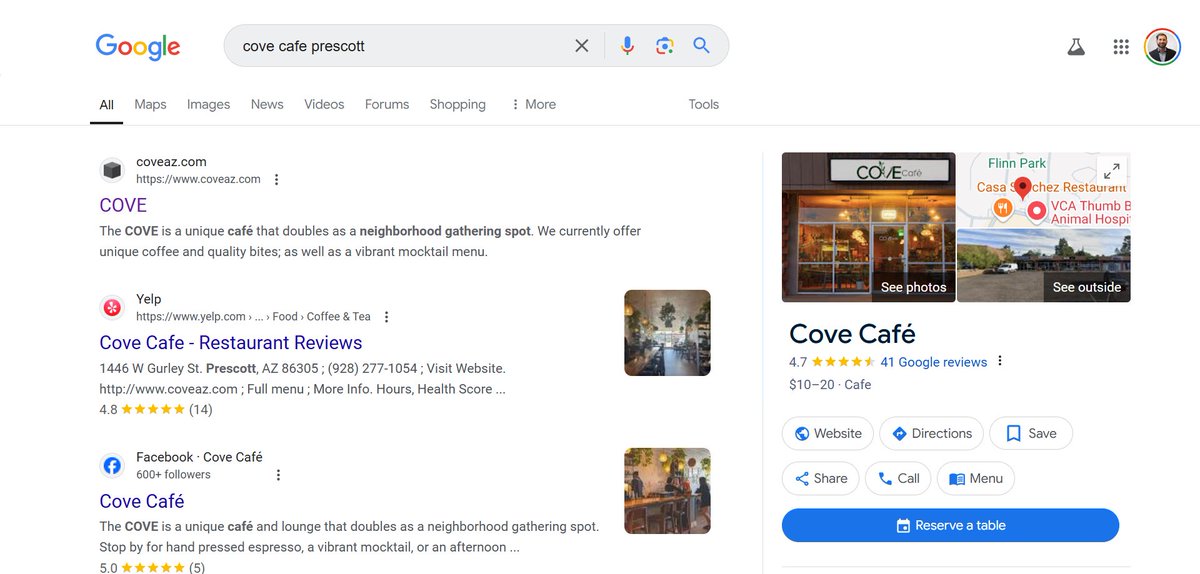Viewport: 1200px width, 574px height.
Task: Click the Yelp favicon
Action: pyautogui.click(x=113, y=308)
